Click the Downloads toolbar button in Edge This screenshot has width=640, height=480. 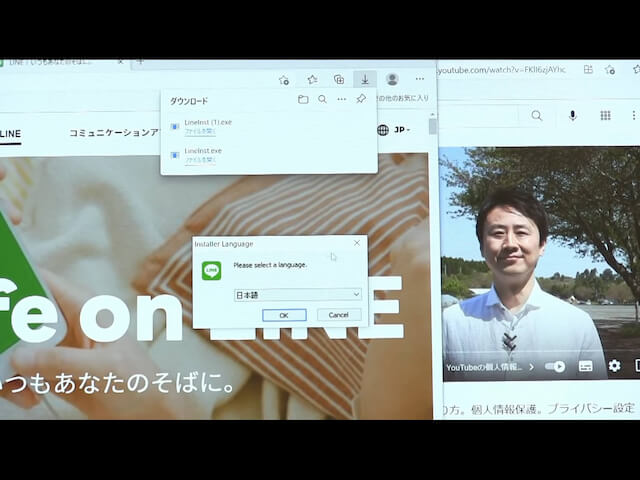click(x=365, y=79)
